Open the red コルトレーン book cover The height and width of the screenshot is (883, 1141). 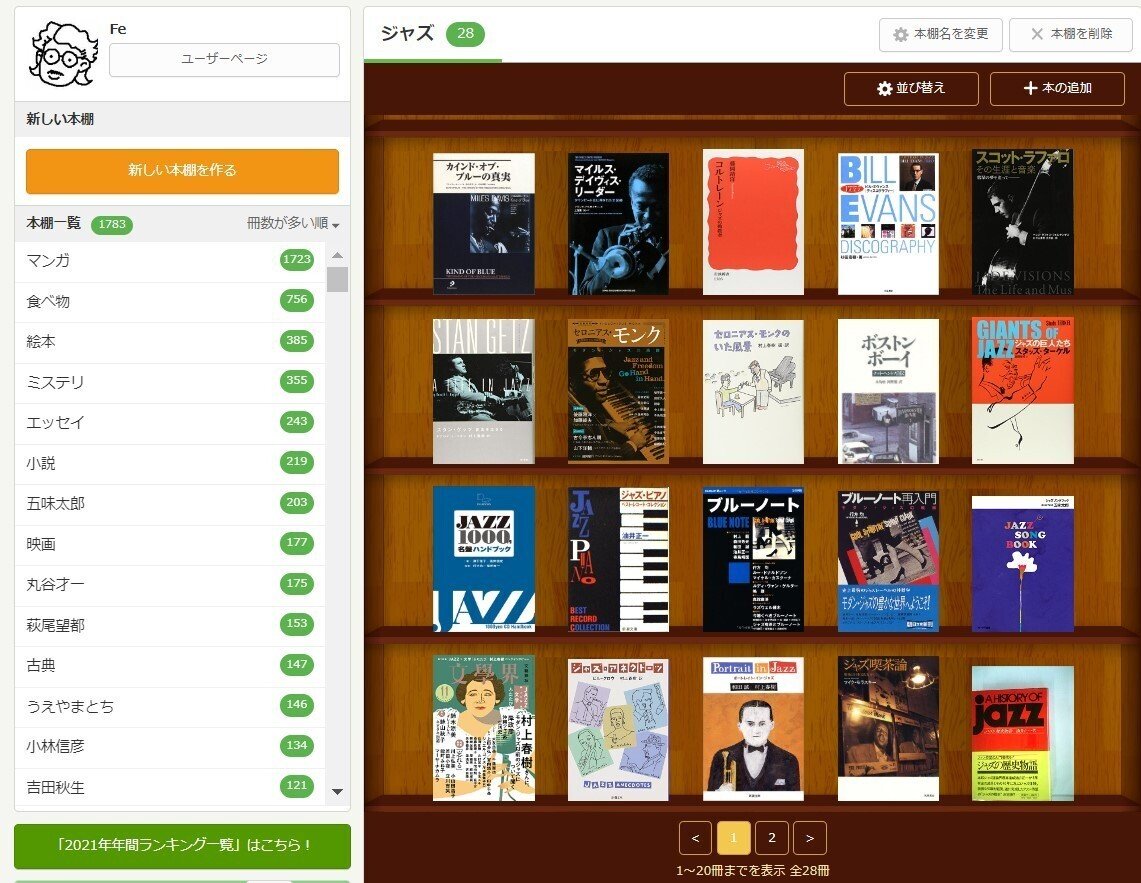[x=753, y=221]
